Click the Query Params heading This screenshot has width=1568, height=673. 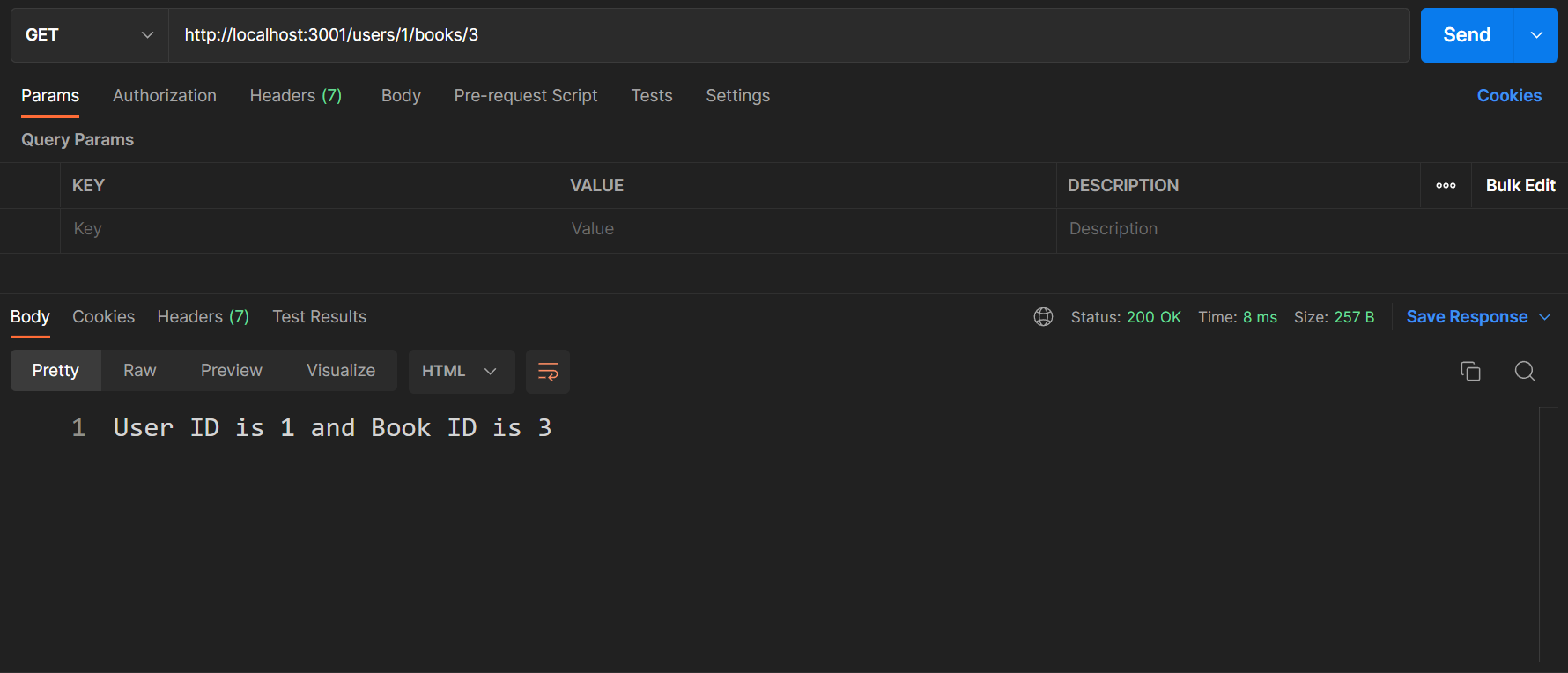pos(78,140)
